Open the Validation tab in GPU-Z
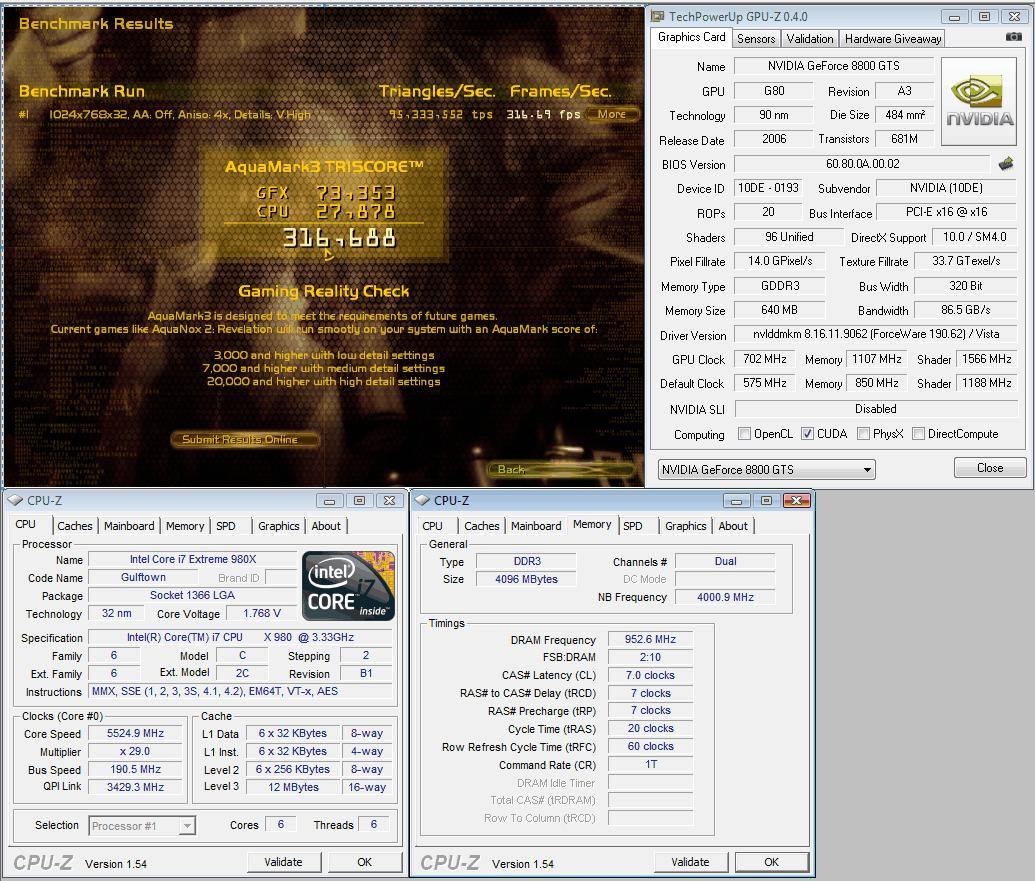Screen dimensions: 1035x881 [x=810, y=39]
